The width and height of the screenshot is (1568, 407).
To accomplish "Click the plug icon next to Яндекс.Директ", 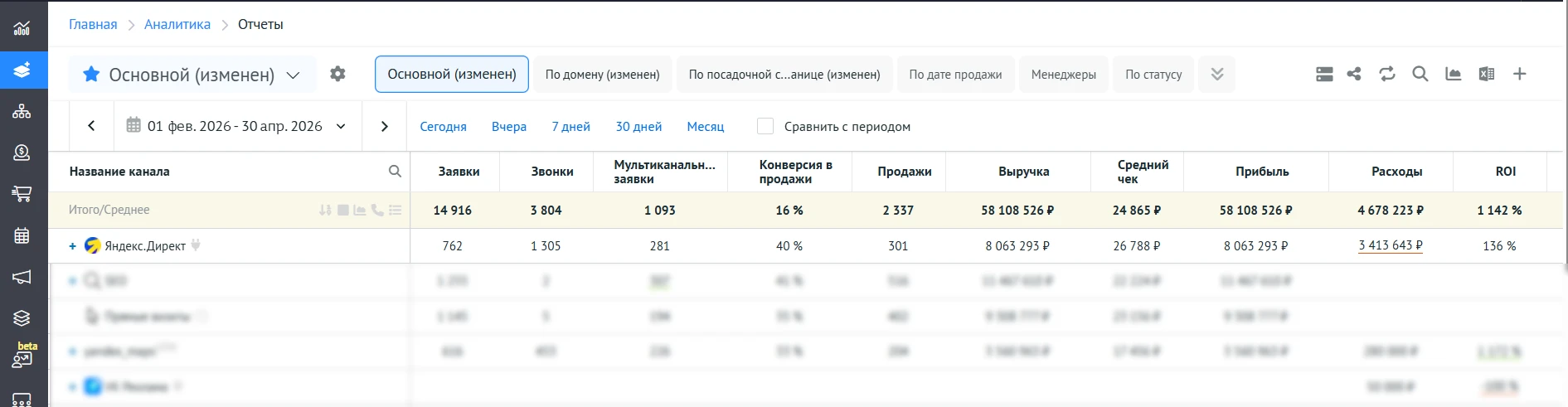I will [x=196, y=245].
